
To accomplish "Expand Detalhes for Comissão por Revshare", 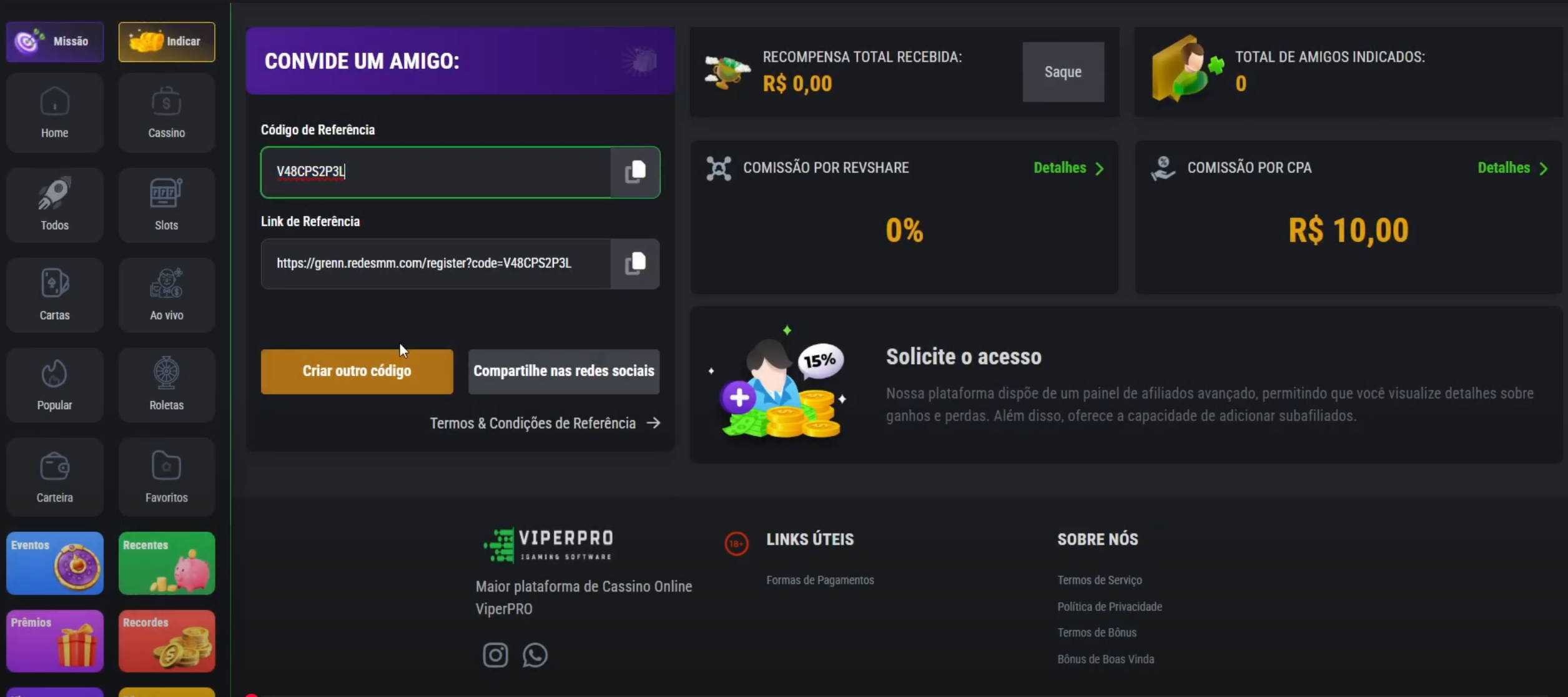I will pyautogui.click(x=1068, y=168).
